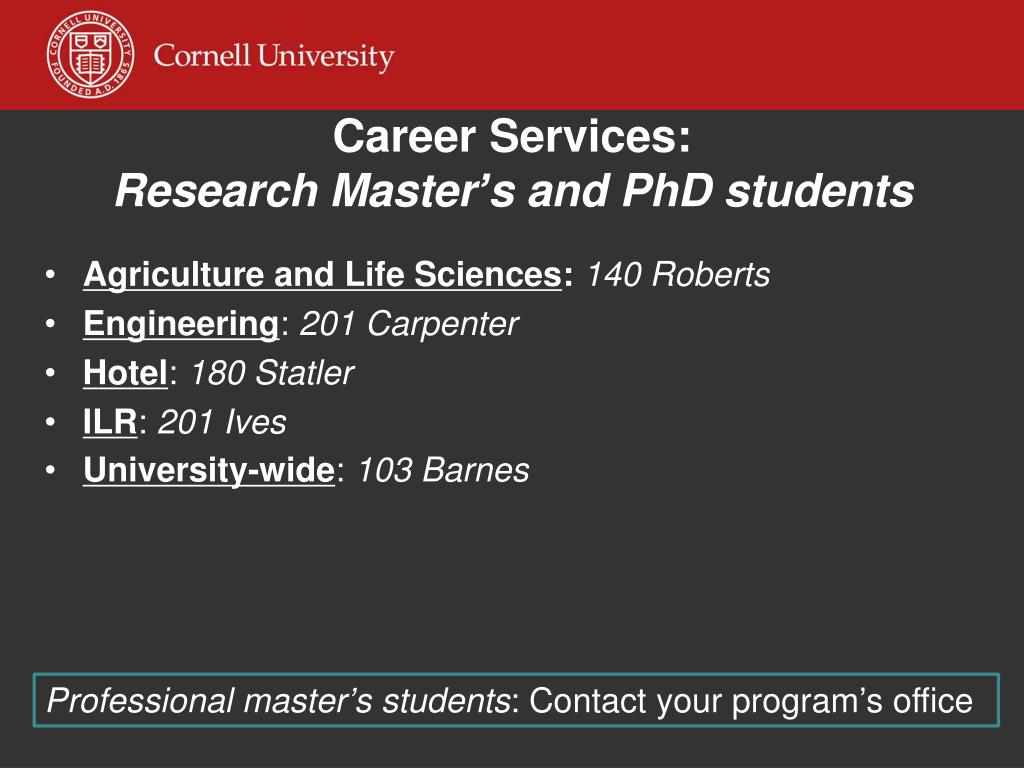Click the 201 Carpenter location text
The image size is (1024, 768).
(x=409, y=323)
